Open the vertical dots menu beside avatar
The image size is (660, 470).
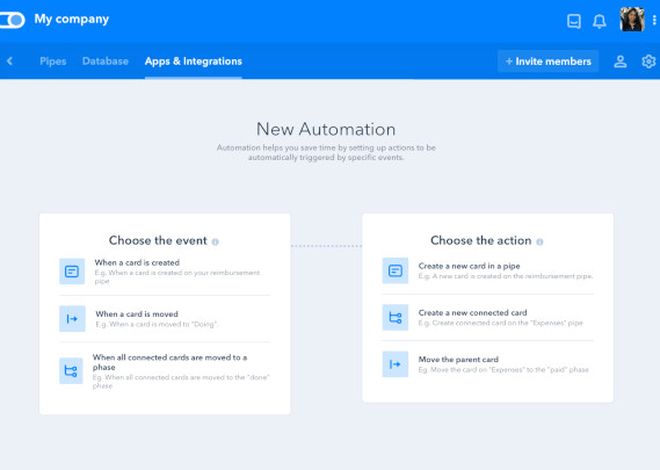click(x=654, y=20)
